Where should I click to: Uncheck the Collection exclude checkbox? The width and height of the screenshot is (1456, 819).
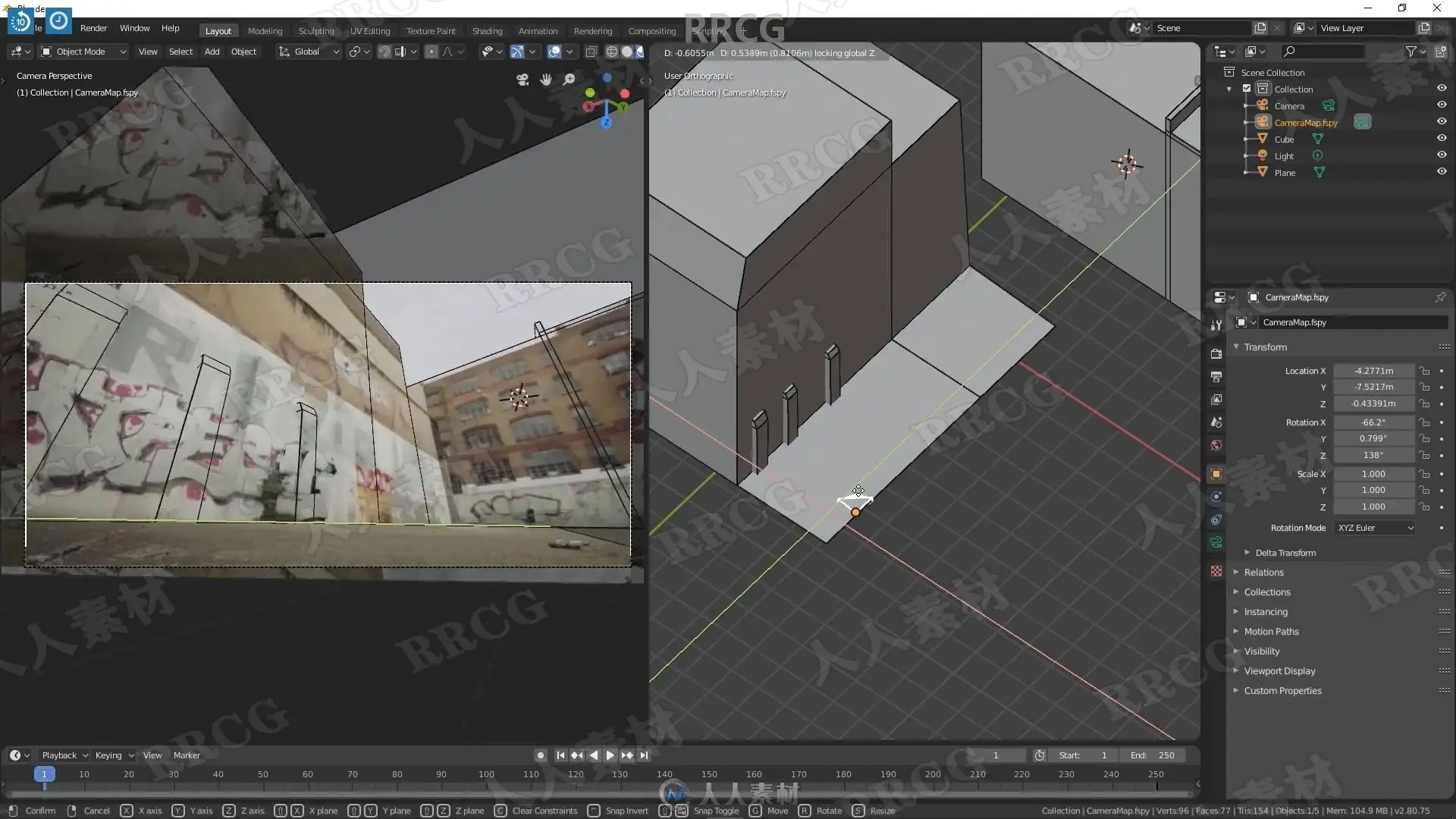click(1247, 89)
